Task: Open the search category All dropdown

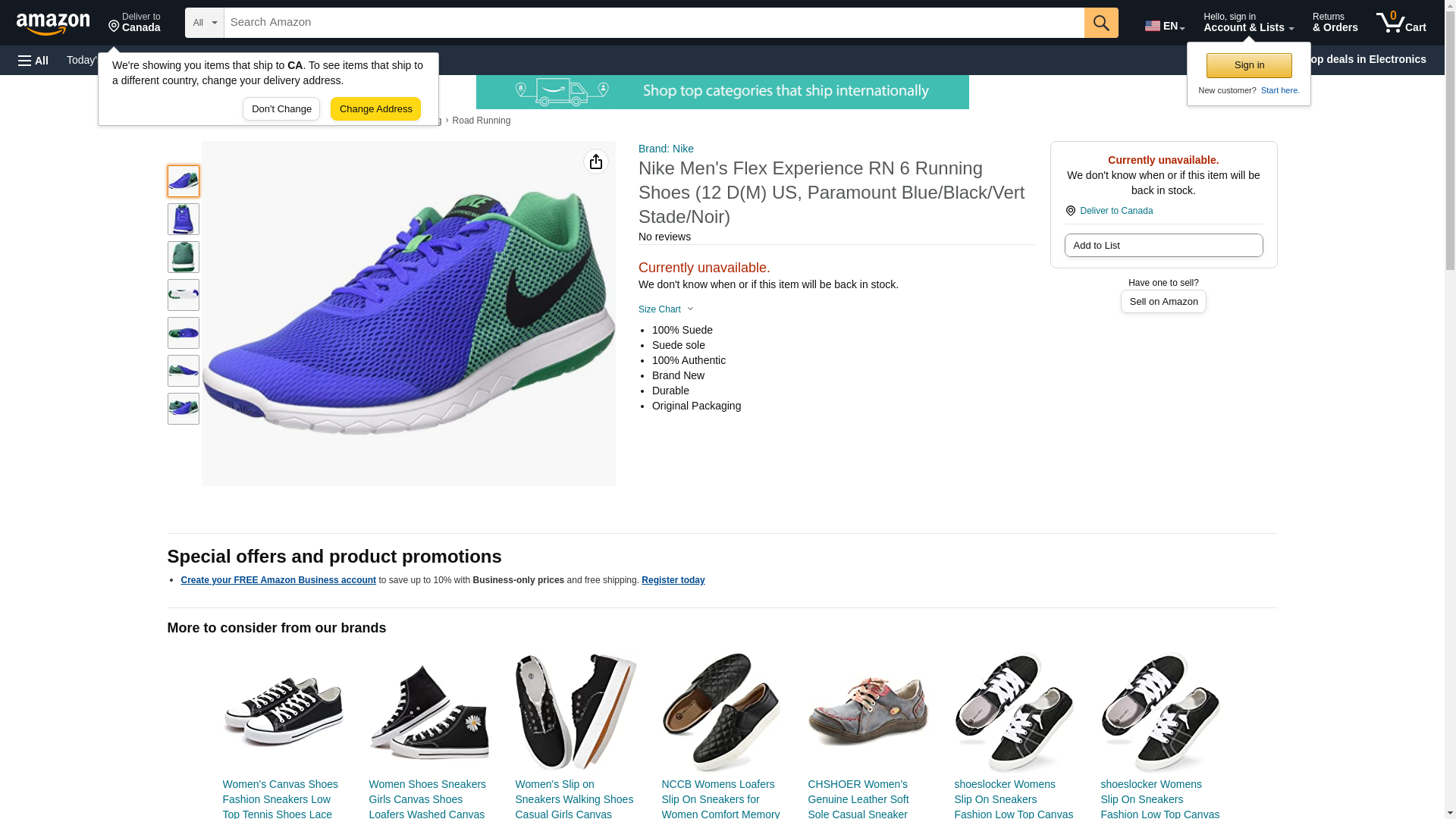Action: pos(204,23)
